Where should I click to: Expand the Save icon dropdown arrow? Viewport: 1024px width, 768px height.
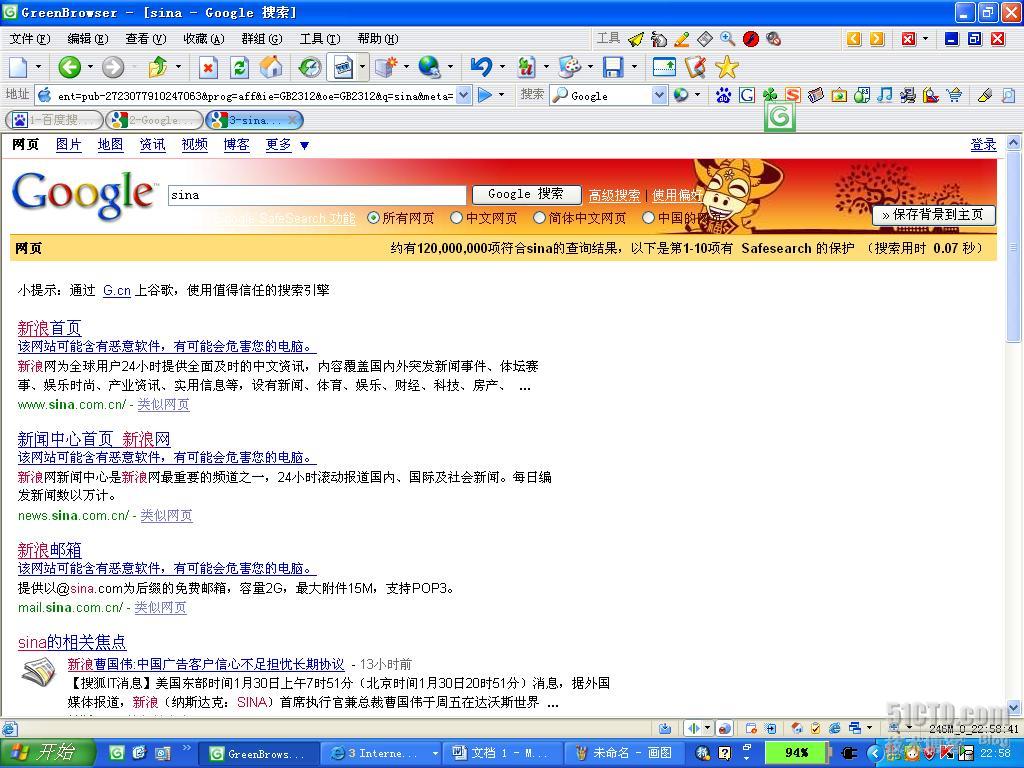click(x=634, y=67)
